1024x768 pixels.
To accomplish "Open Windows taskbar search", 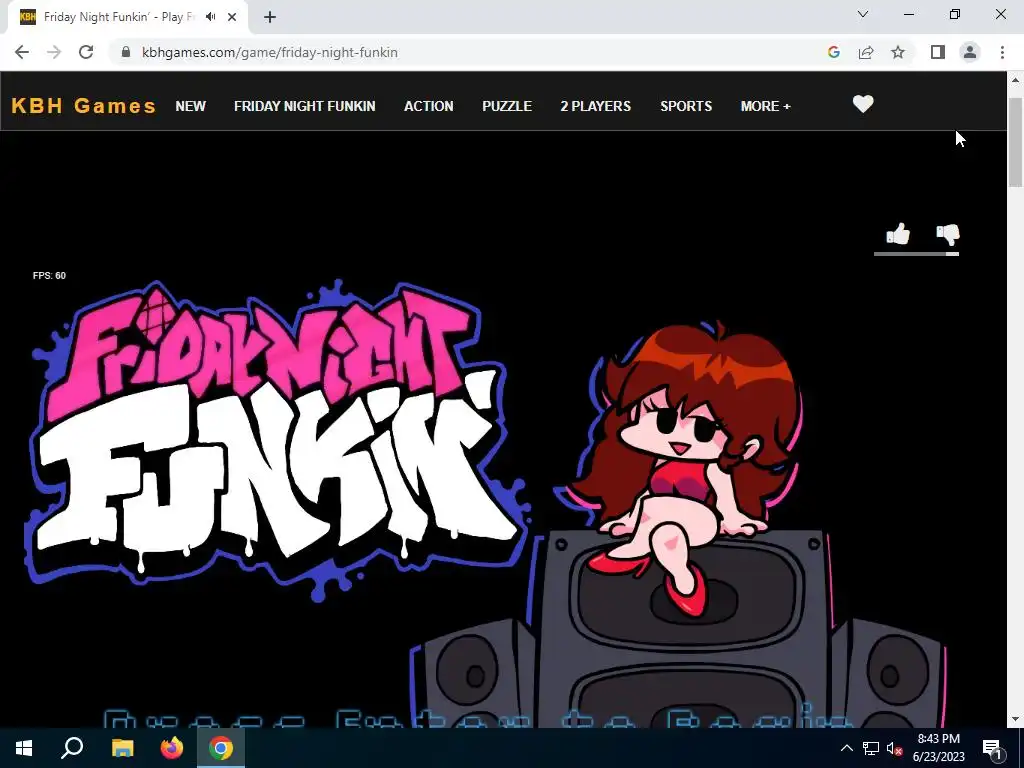I will (x=72, y=748).
